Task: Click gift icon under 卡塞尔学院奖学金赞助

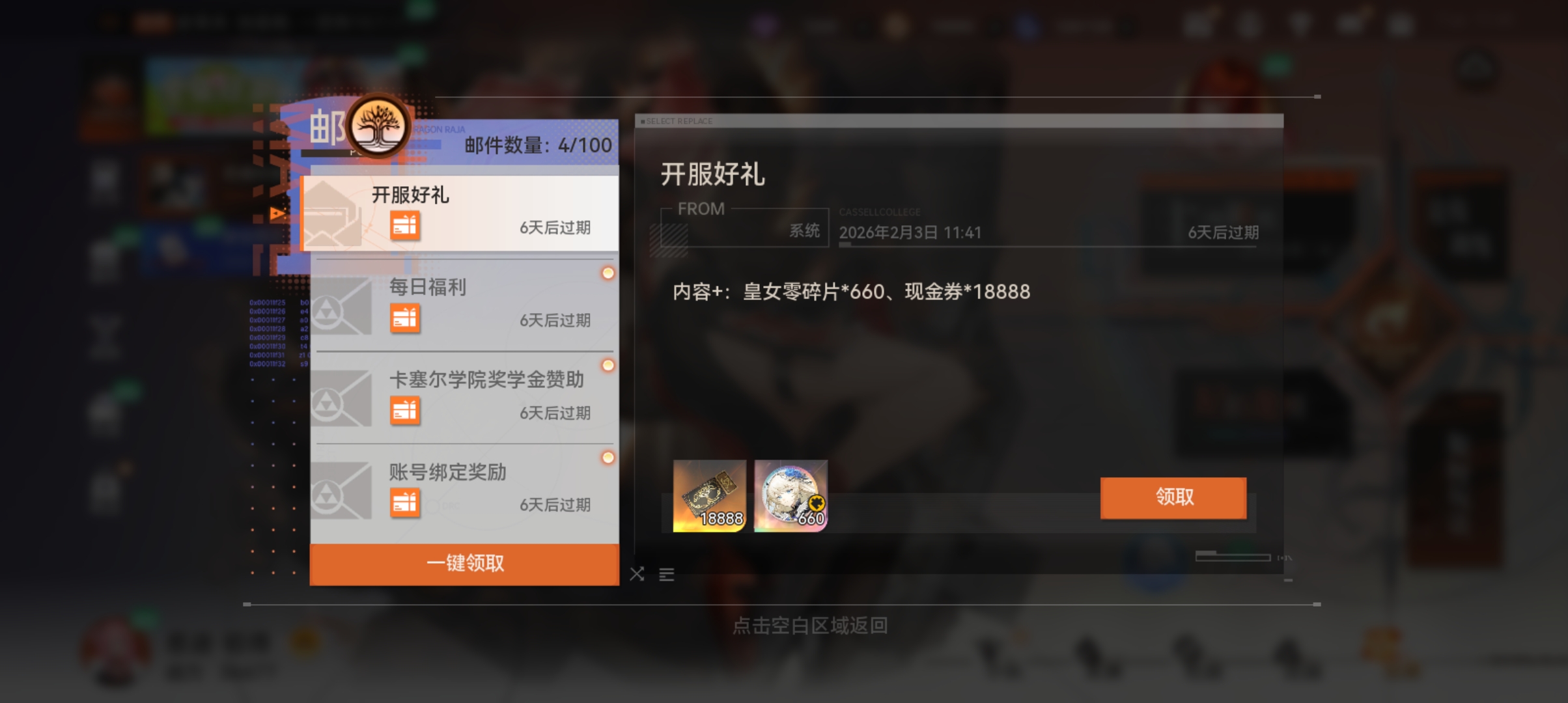Action: (x=405, y=411)
